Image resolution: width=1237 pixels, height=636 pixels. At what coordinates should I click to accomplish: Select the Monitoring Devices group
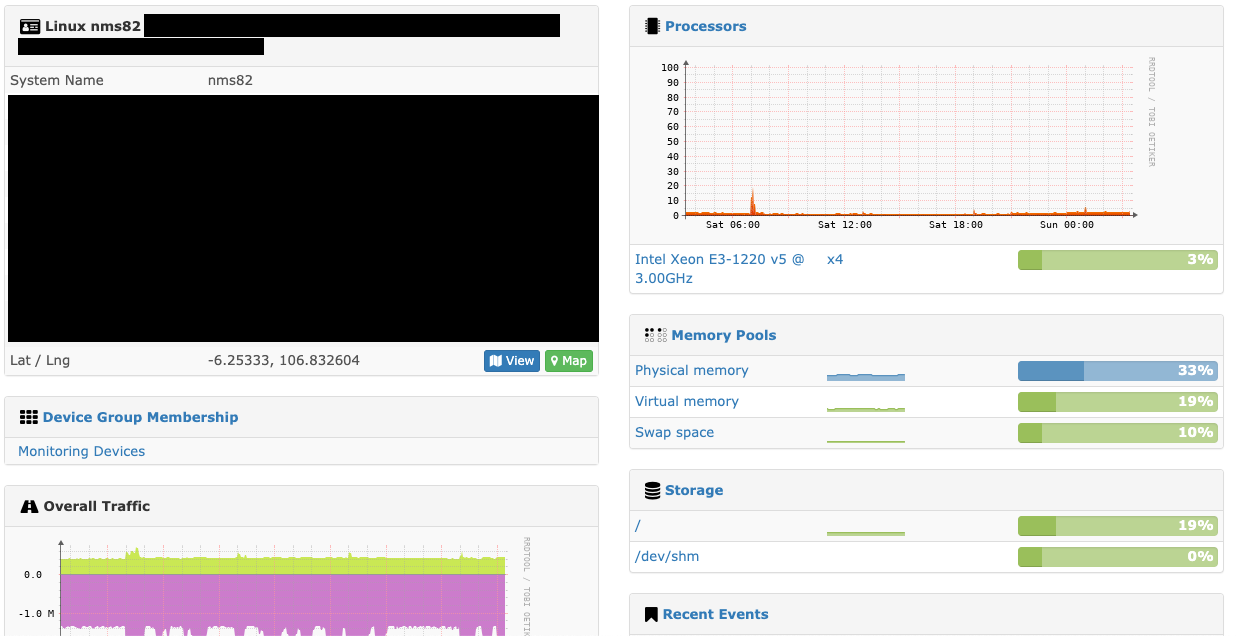(x=80, y=451)
